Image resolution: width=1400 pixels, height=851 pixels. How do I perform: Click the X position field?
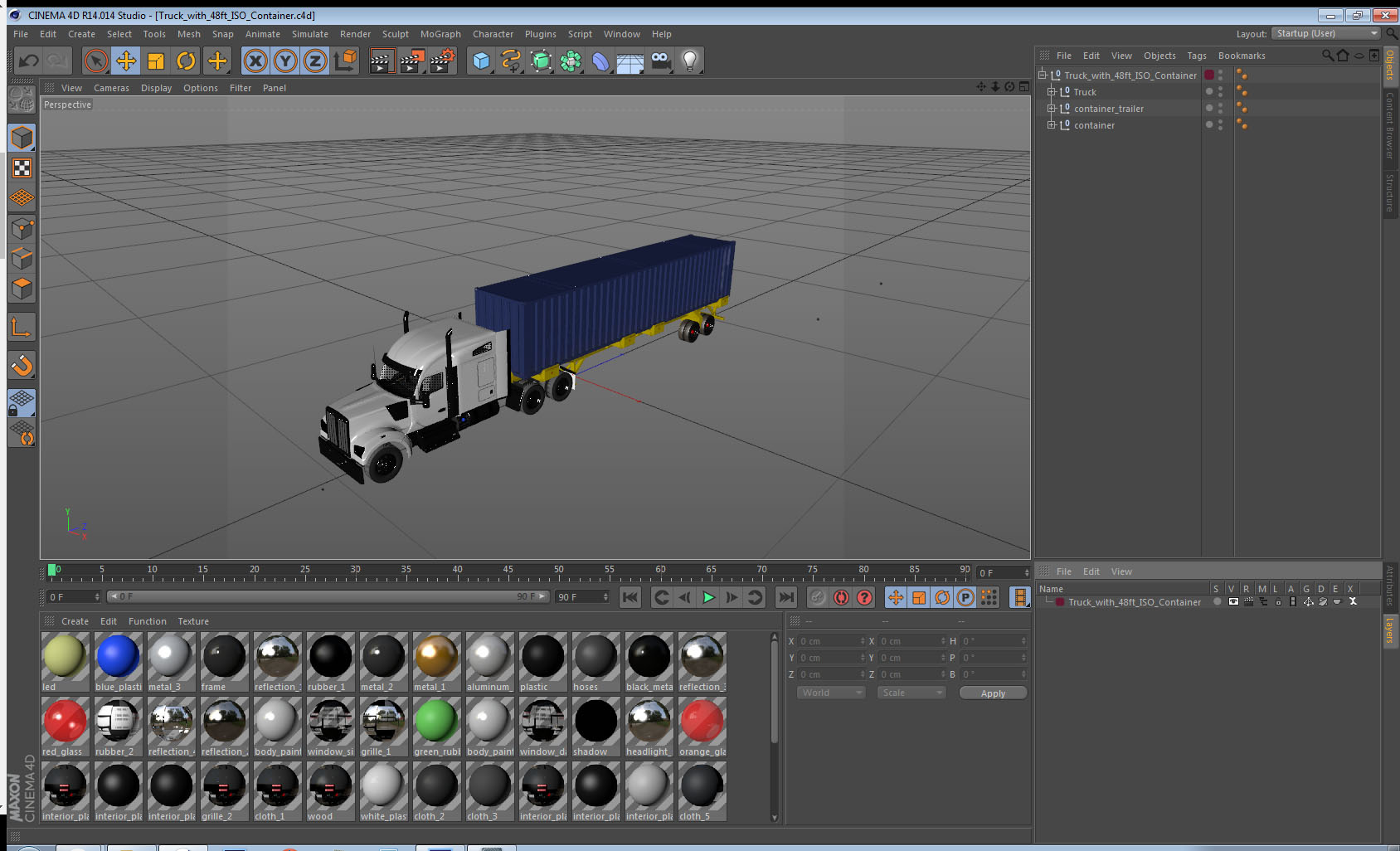[831, 641]
